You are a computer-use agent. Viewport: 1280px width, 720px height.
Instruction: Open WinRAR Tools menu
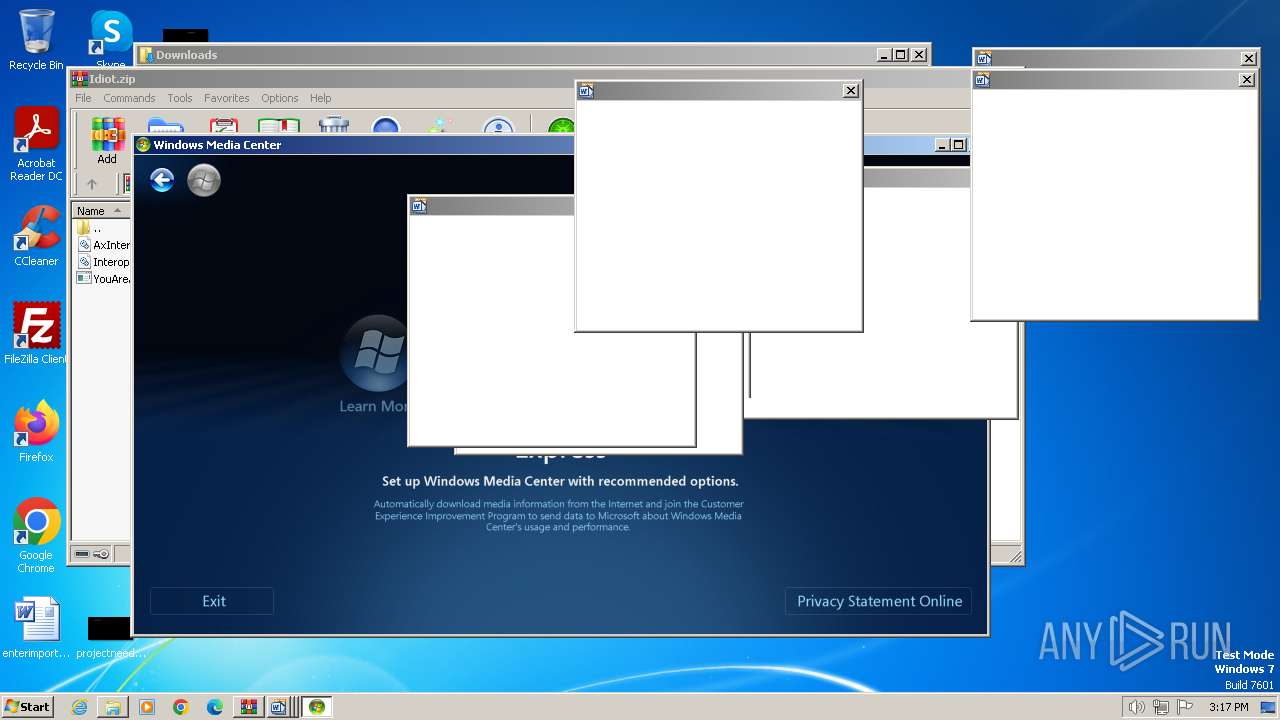(180, 98)
